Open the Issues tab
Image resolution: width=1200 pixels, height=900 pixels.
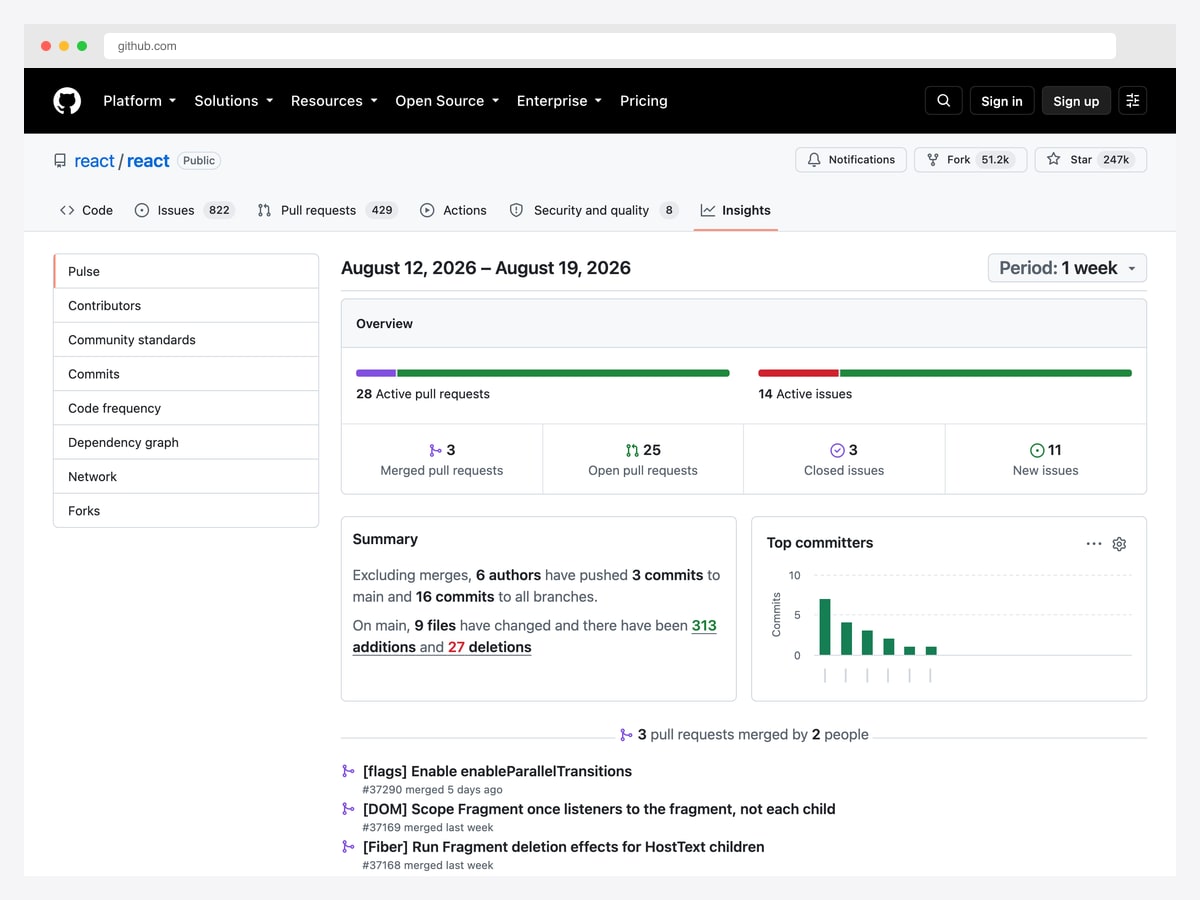[x=183, y=210]
